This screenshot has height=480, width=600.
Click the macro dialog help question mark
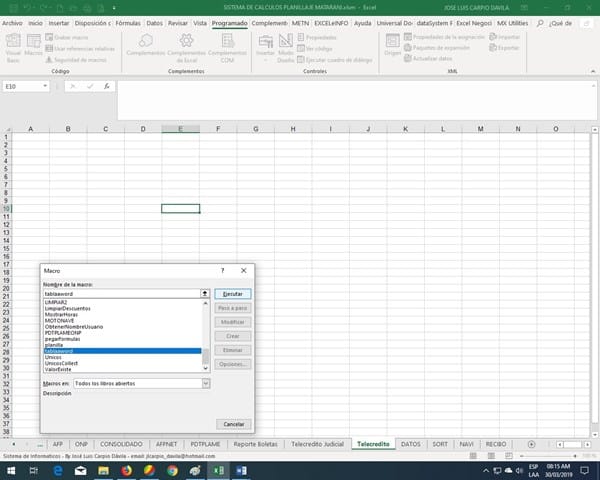click(x=222, y=270)
